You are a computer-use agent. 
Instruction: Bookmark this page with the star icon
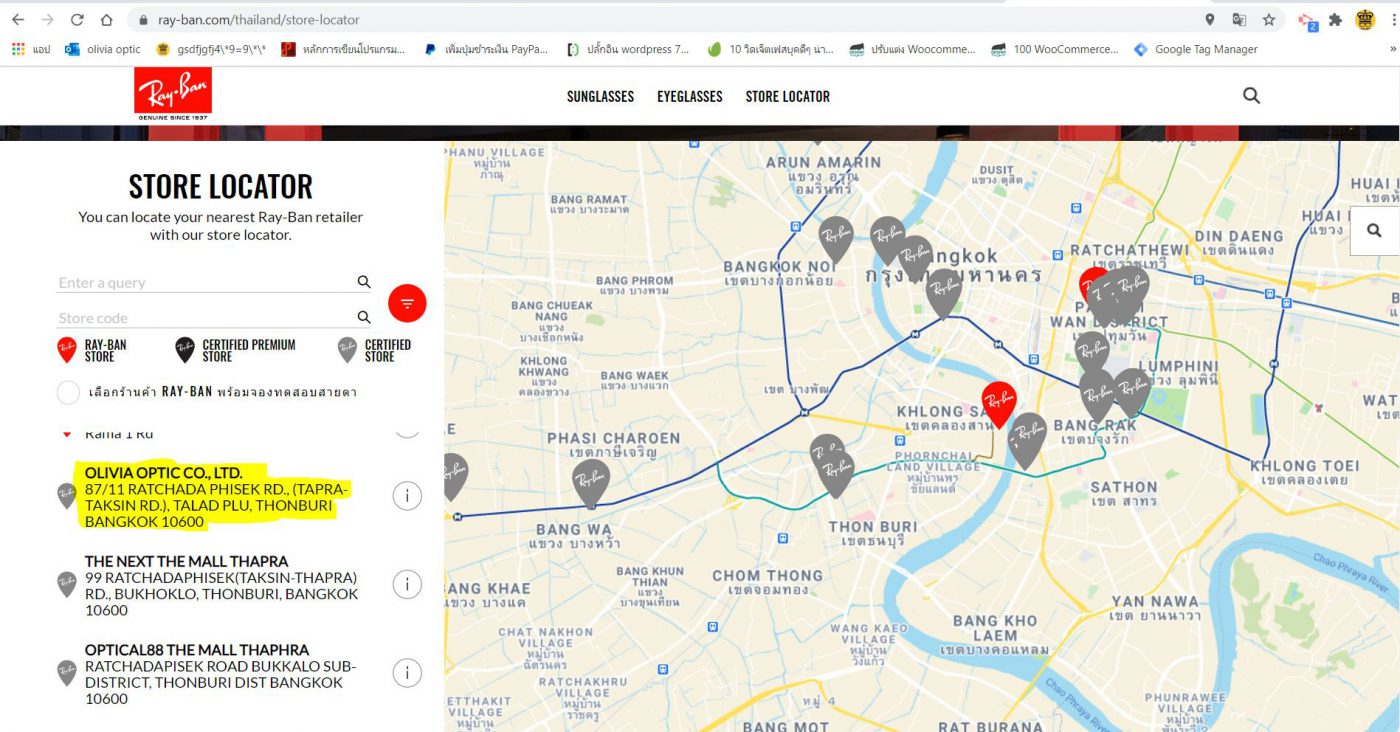(x=1269, y=19)
